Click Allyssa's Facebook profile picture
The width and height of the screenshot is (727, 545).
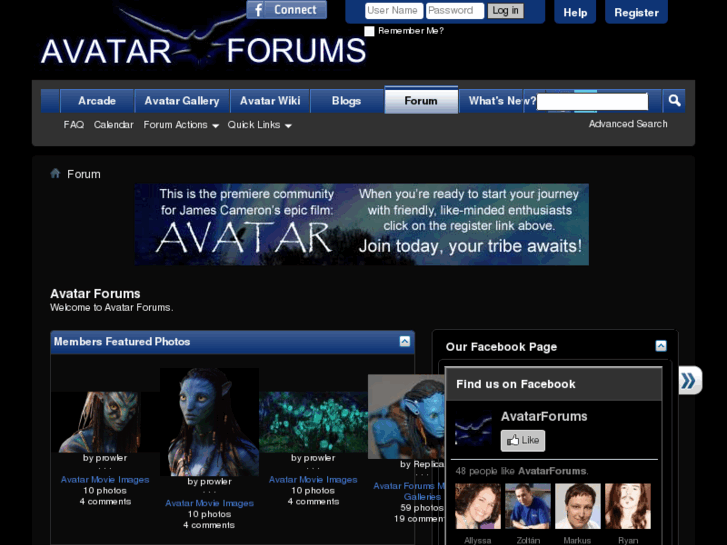478,506
